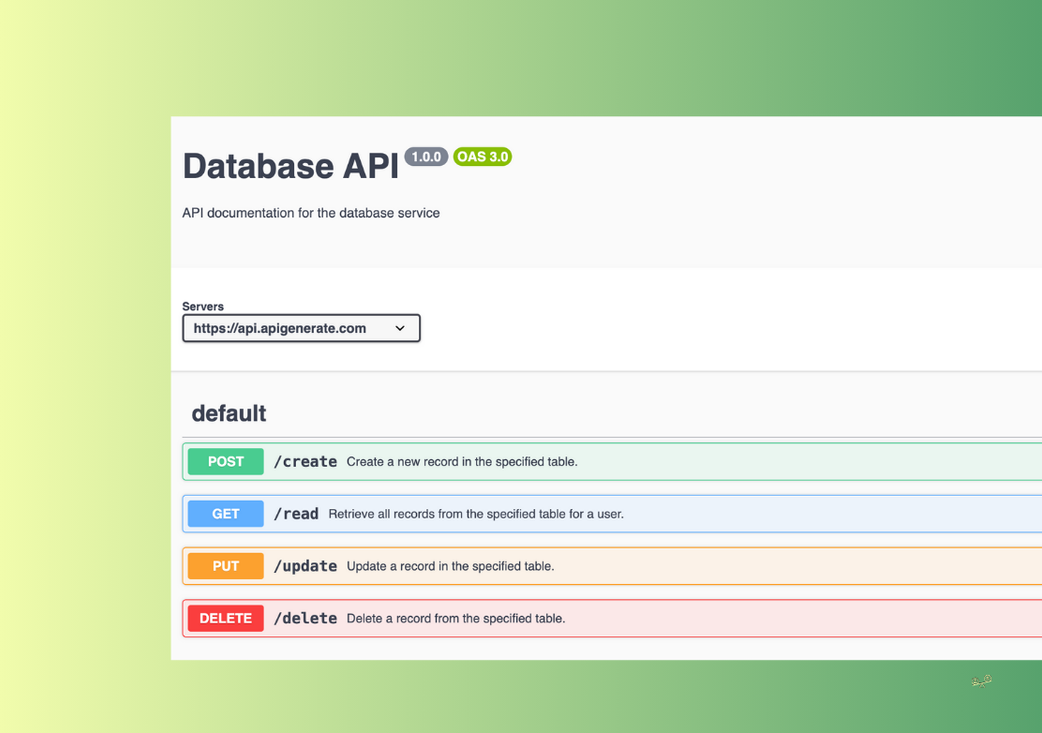1042x733 pixels.
Task: Click the blue GET method badge
Action: pyautogui.click(x=226, y=514)
